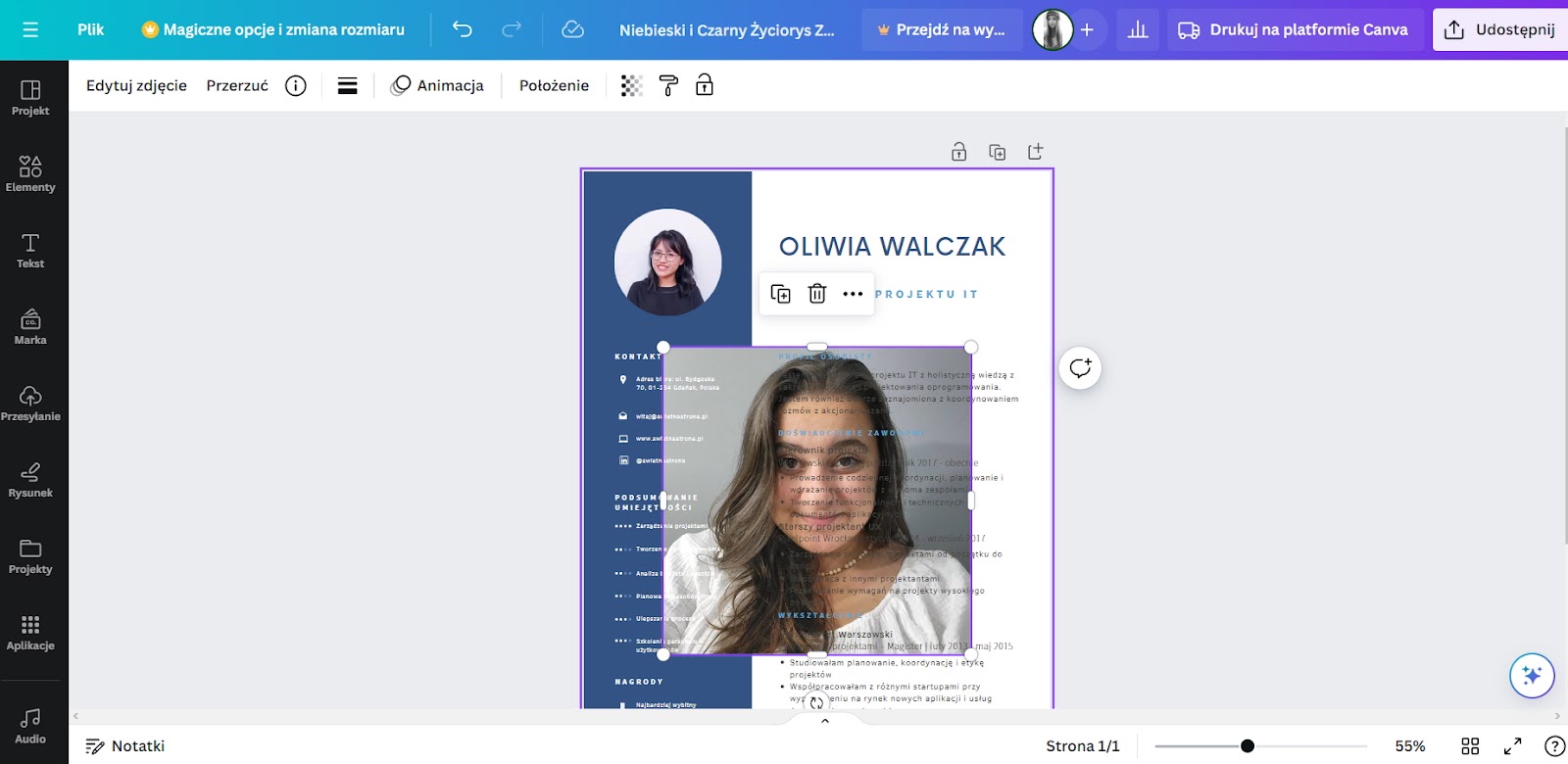Enter fullscreen presentation mode icon

(x=1513, y=746)
